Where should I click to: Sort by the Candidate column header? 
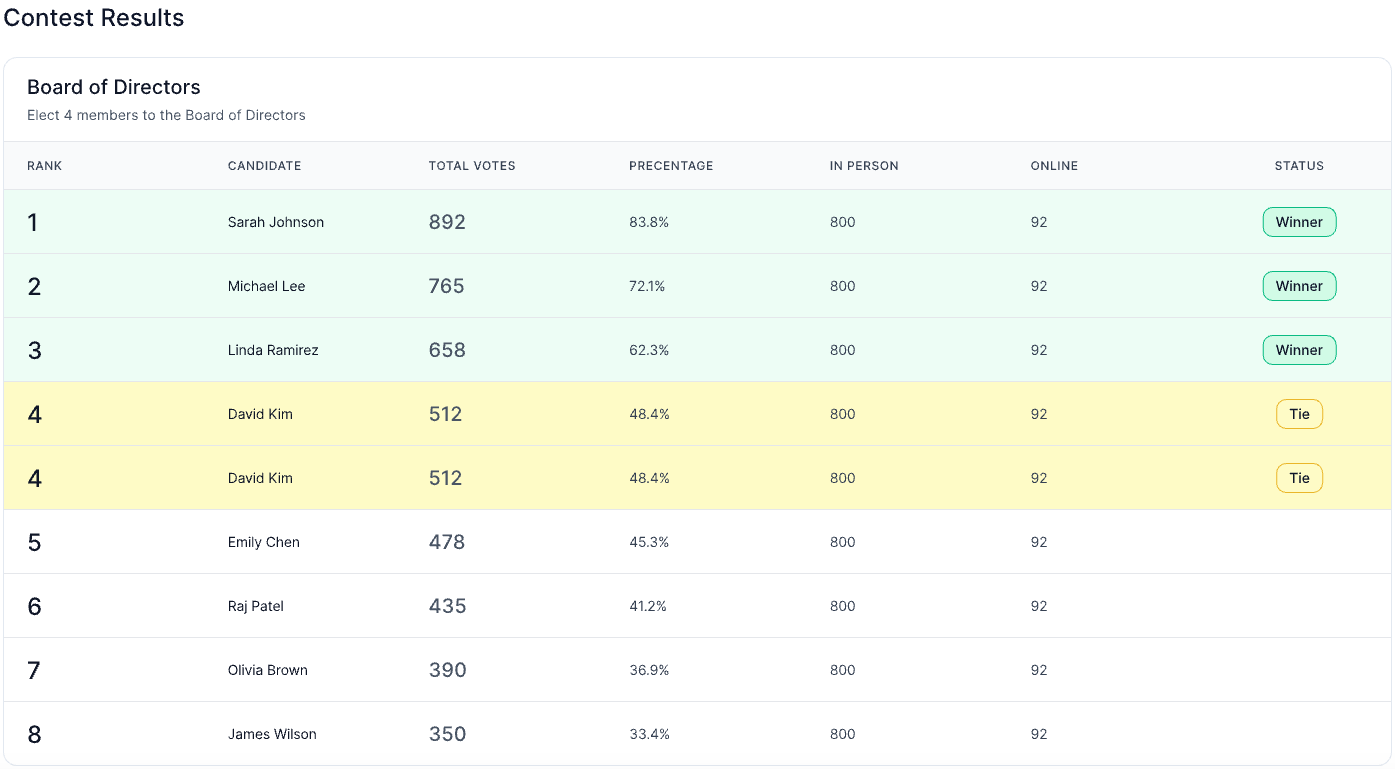[x=264, y=166]
